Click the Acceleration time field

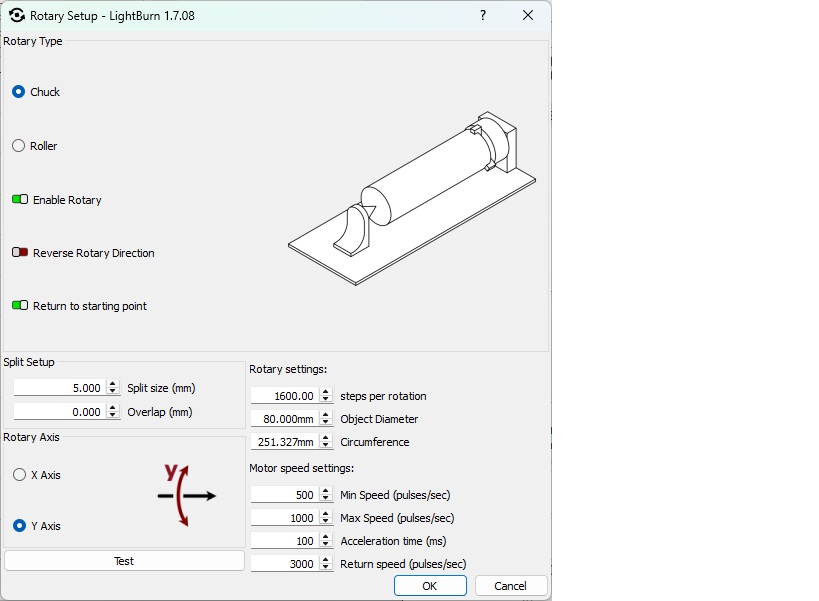point(285,540)
